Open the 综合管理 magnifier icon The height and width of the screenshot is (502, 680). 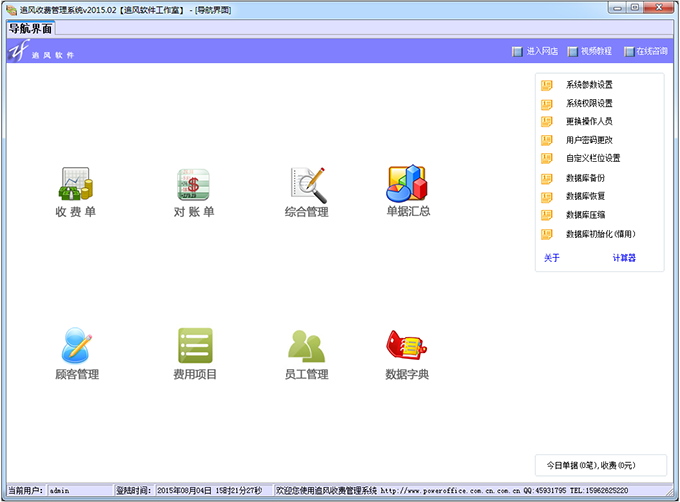tap(308, 185)
